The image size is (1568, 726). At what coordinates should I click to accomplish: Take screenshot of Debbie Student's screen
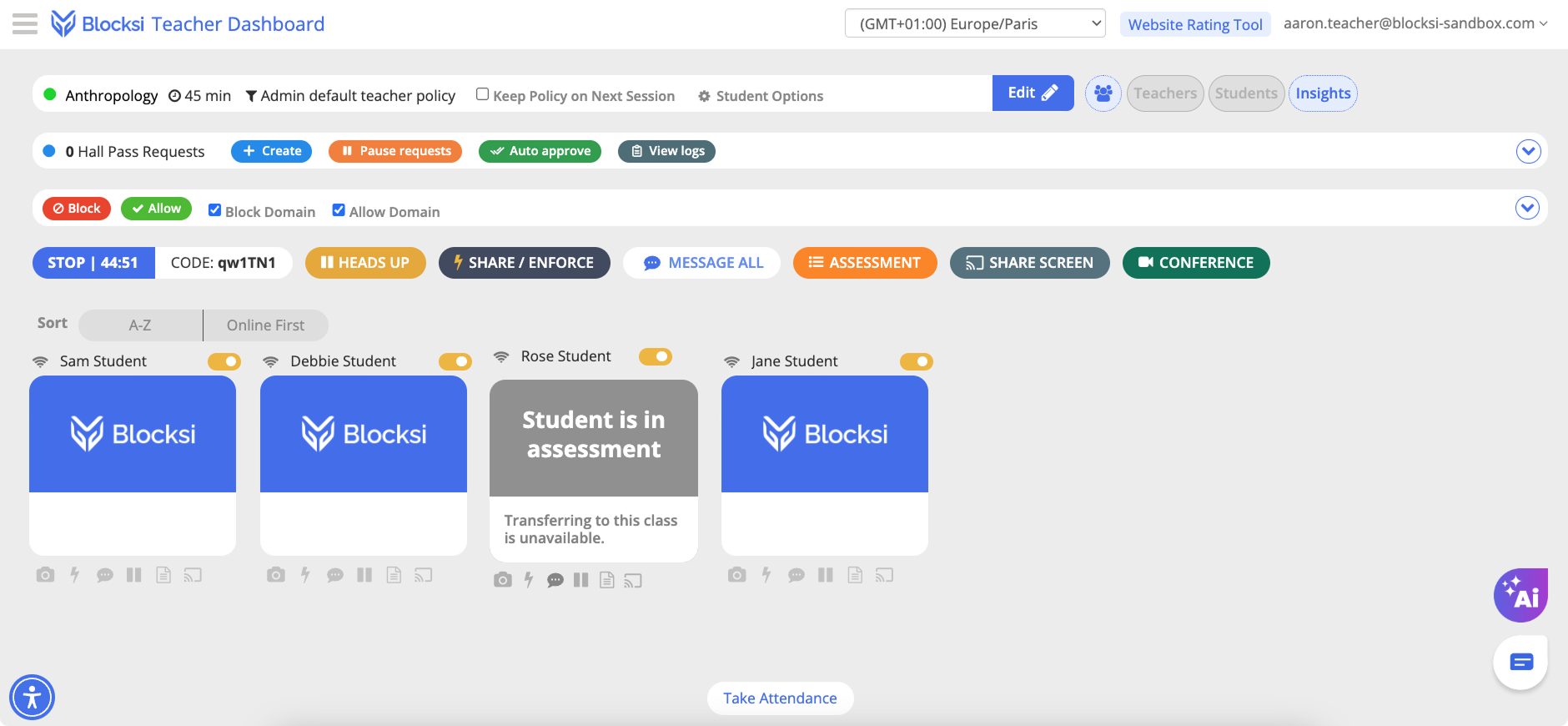point(276,575)
